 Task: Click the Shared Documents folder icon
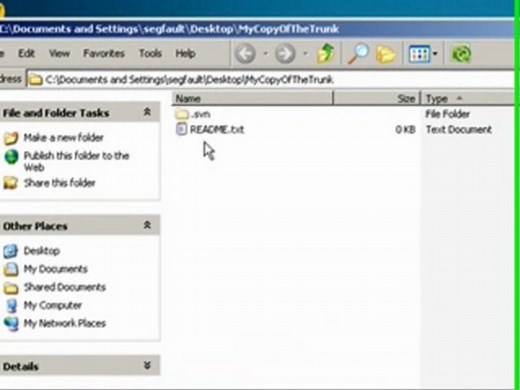coord(11,287)
